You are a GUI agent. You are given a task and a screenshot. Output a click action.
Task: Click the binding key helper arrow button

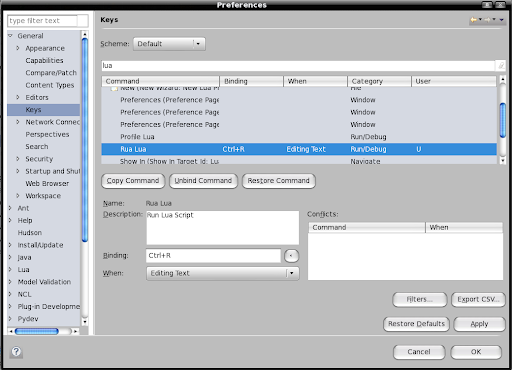pyautogui.click(x=291, y=256)
